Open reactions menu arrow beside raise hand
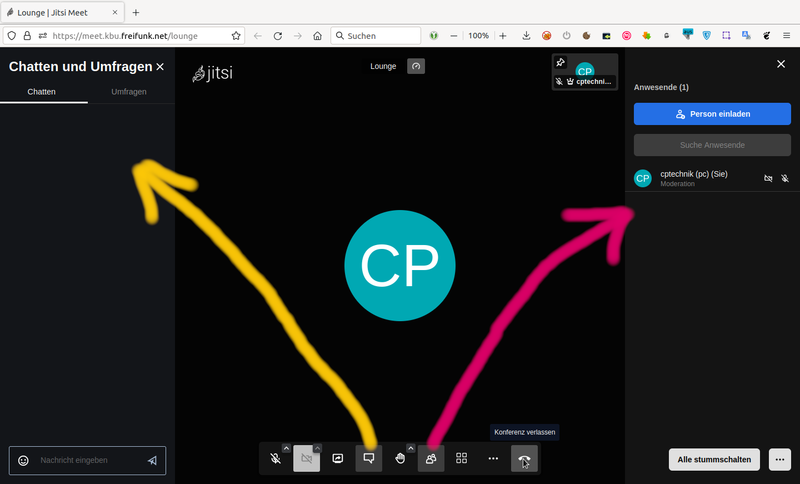 point(411,448)
